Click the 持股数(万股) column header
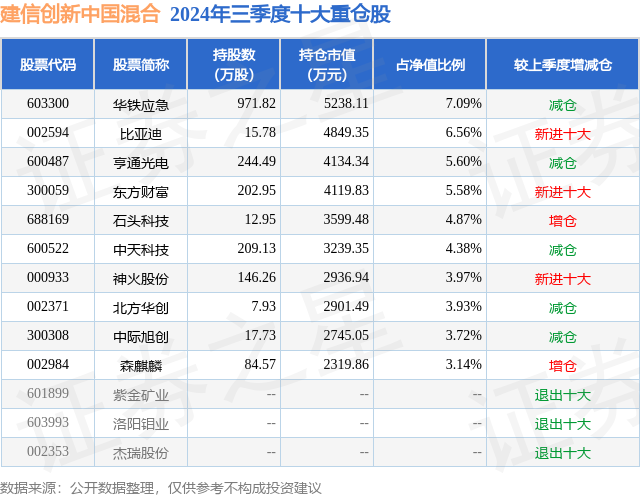 tap(234, 64)
